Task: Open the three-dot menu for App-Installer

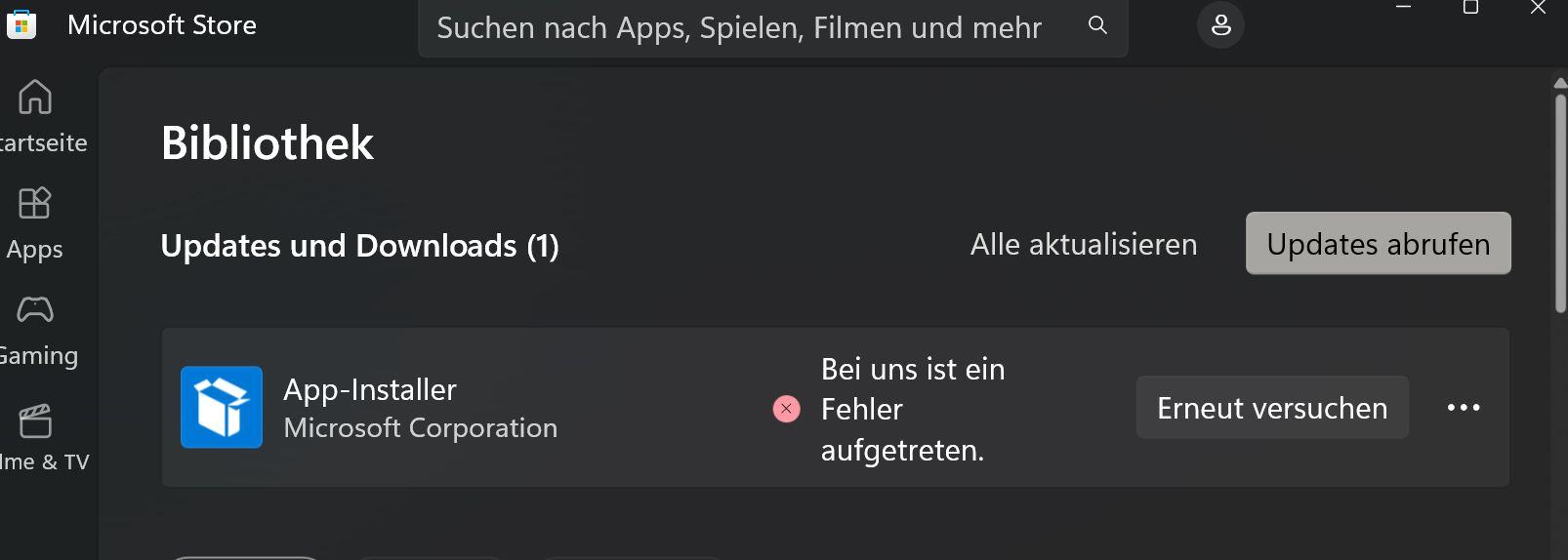Action: click(x=1463, y=408)
